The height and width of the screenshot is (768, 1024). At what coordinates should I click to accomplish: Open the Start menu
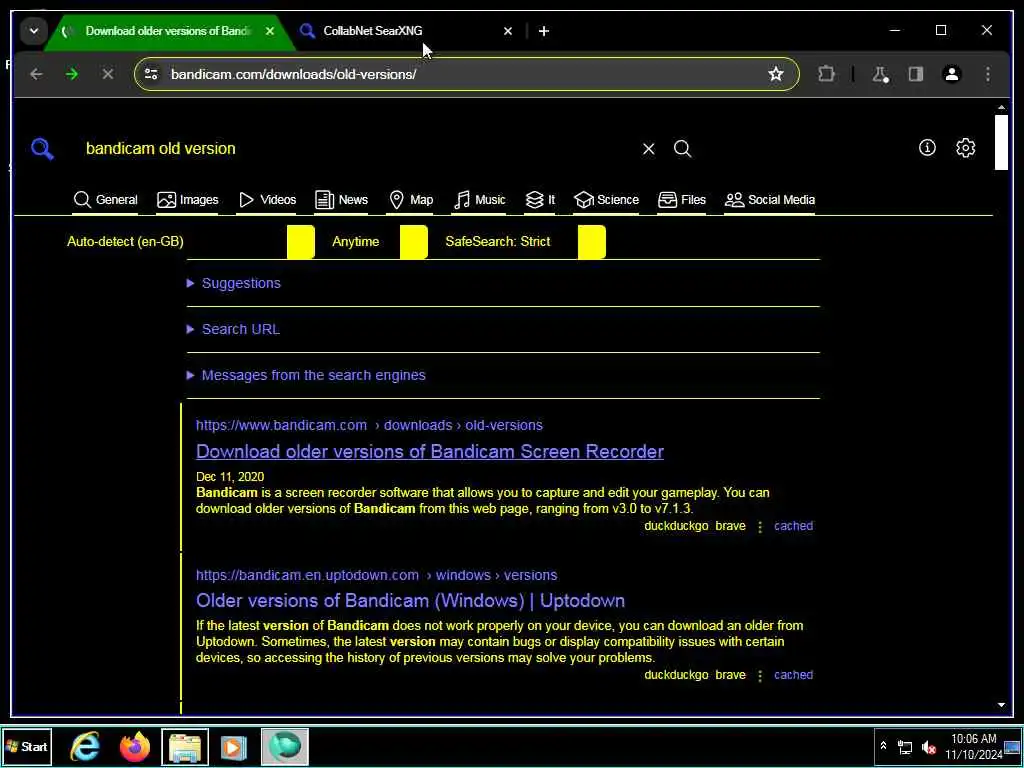[x=27, y=746]
